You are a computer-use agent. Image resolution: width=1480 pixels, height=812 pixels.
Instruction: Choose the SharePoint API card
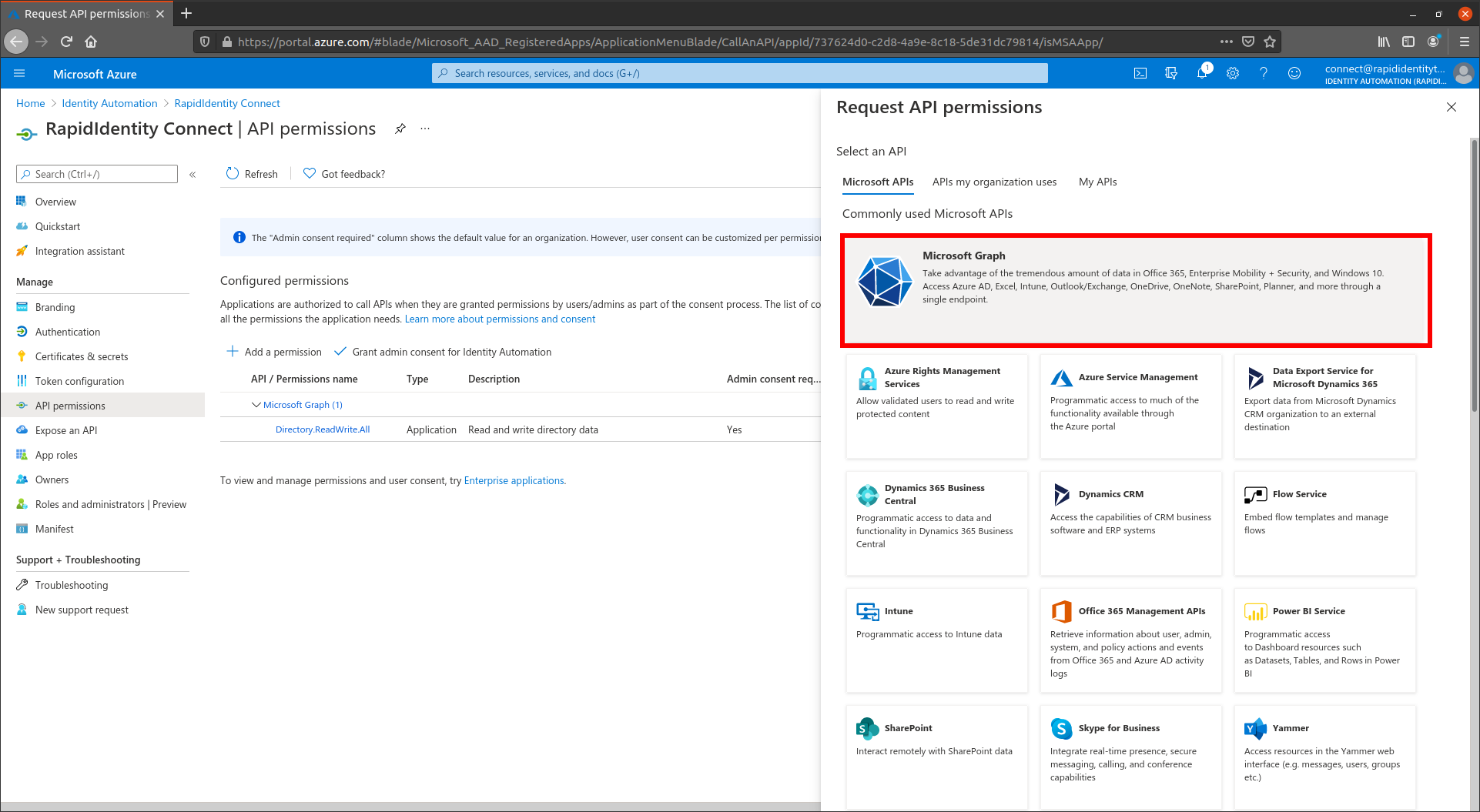936,757
